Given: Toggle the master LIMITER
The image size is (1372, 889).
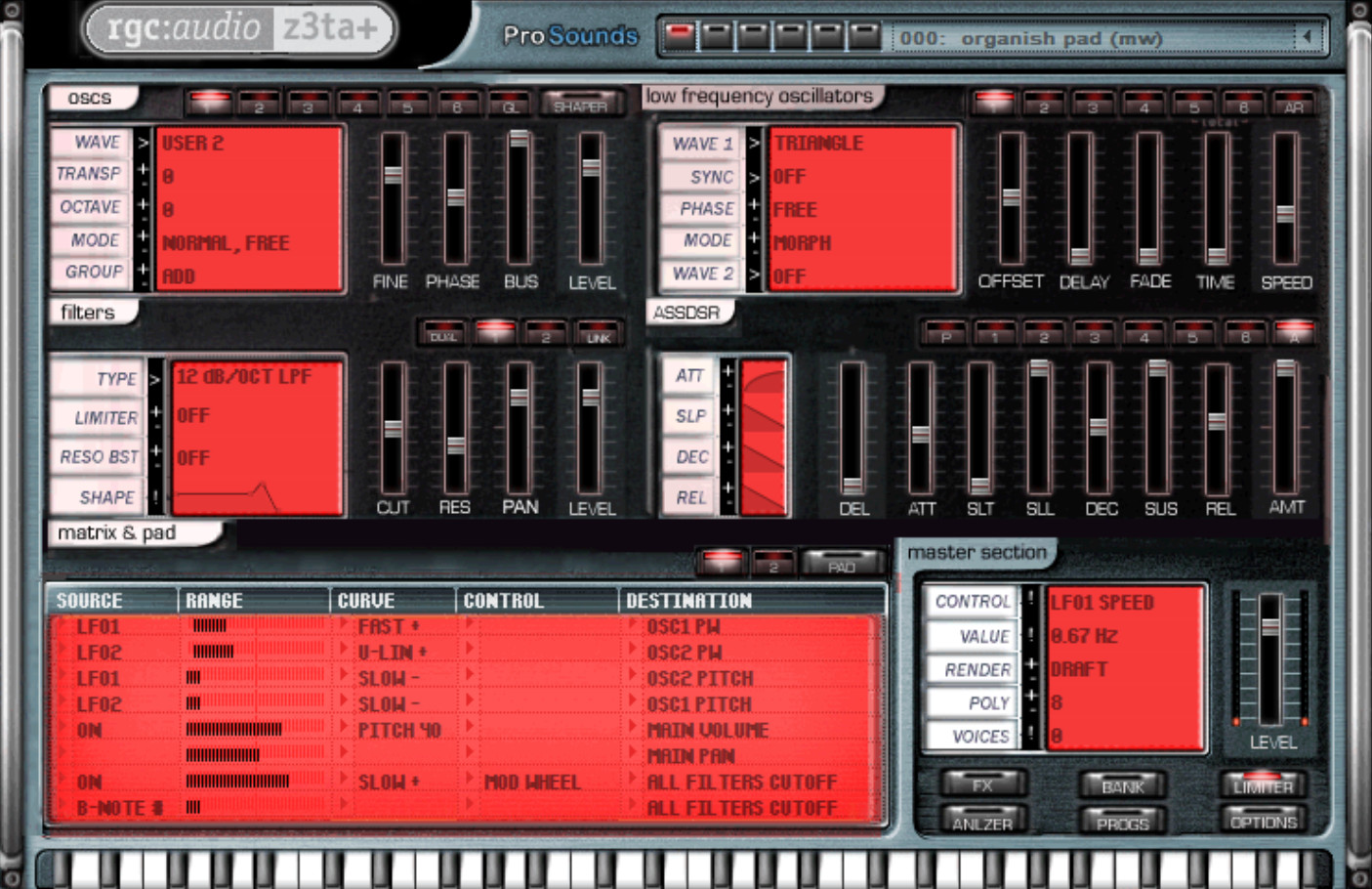Looking at the screenshot, I should tap(1263, 784).
